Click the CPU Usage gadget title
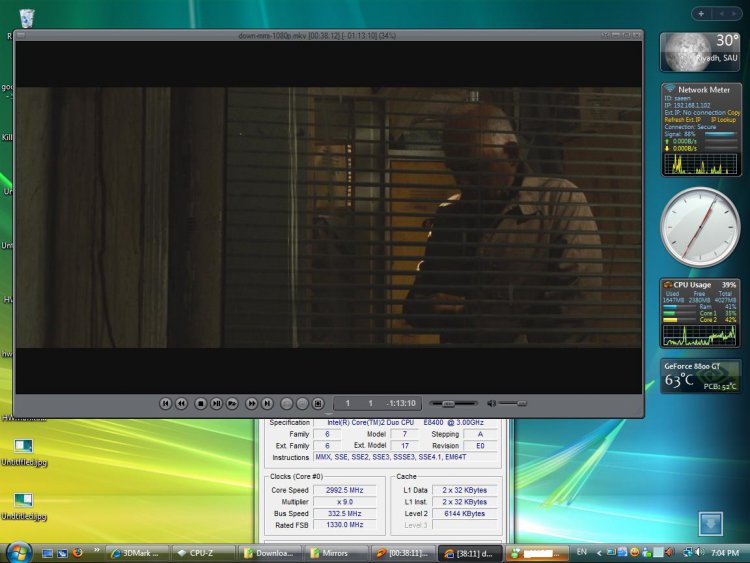The width and height of the screenshot is (750, 563). 692,285
